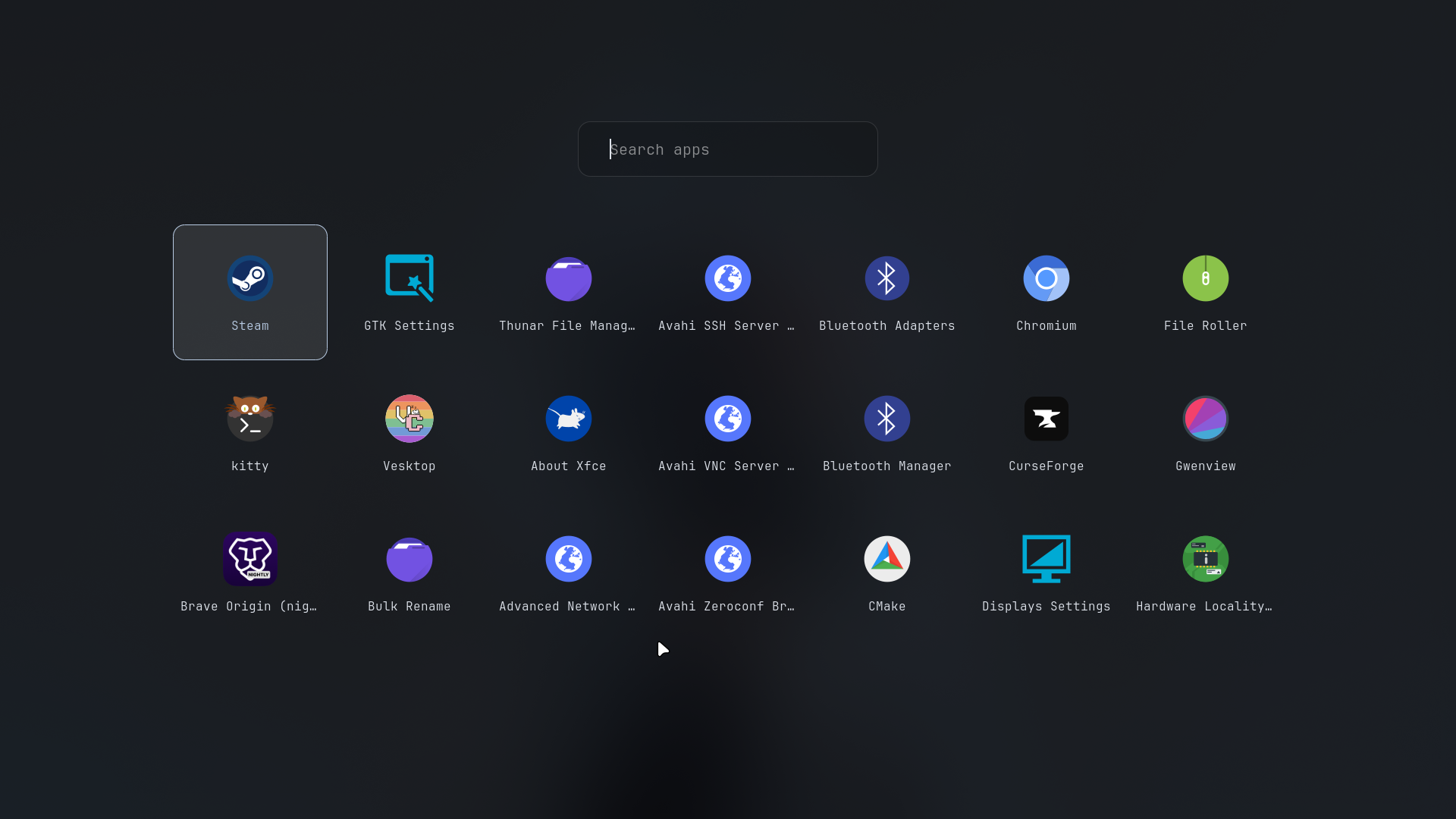1456x819 pixels.
Task: Open Thunar File Manager icon
Action: 569,278
